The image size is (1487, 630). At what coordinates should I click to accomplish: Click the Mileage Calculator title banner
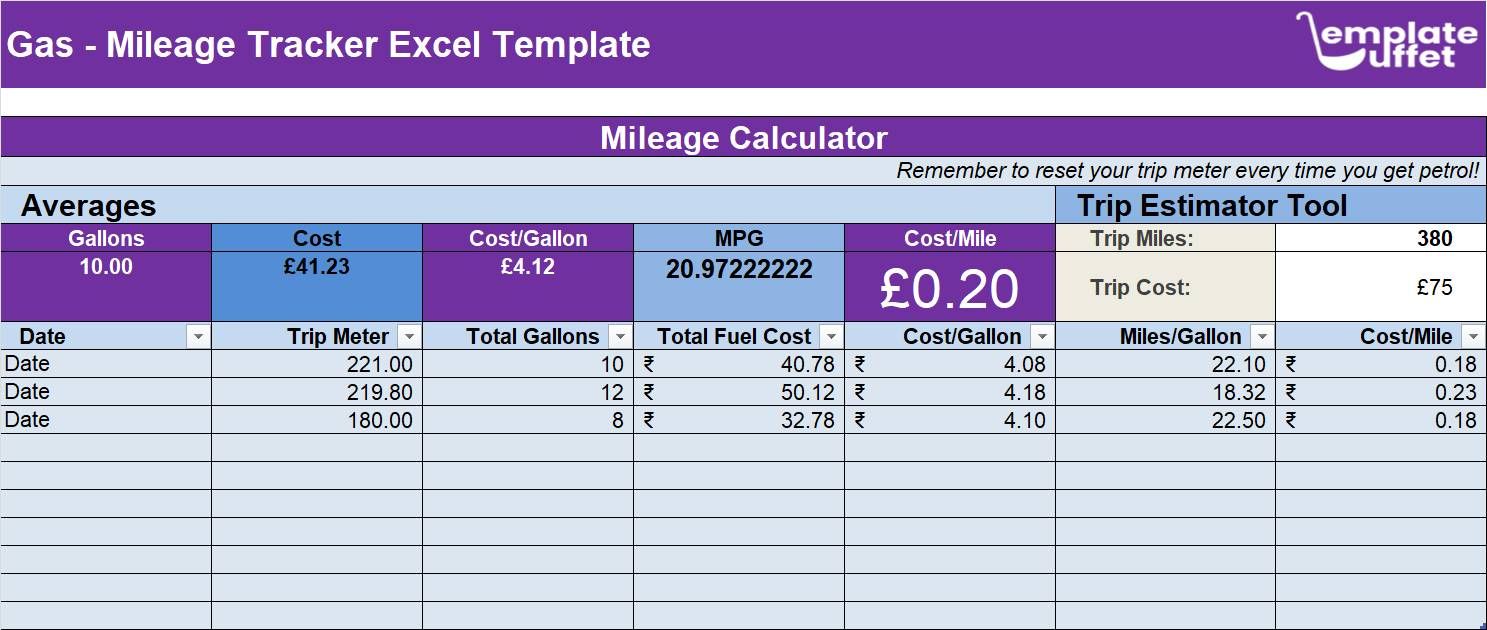744,138
